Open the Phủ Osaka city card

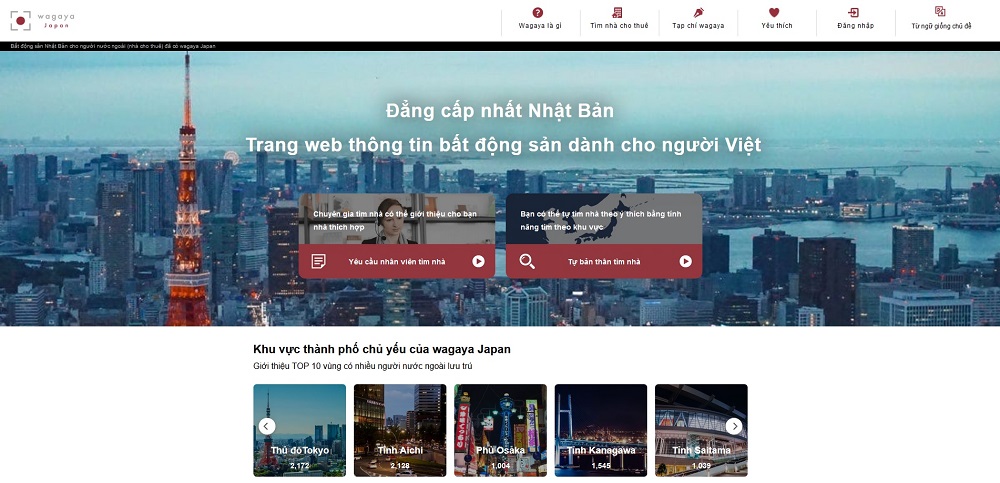tap(501, 430)
